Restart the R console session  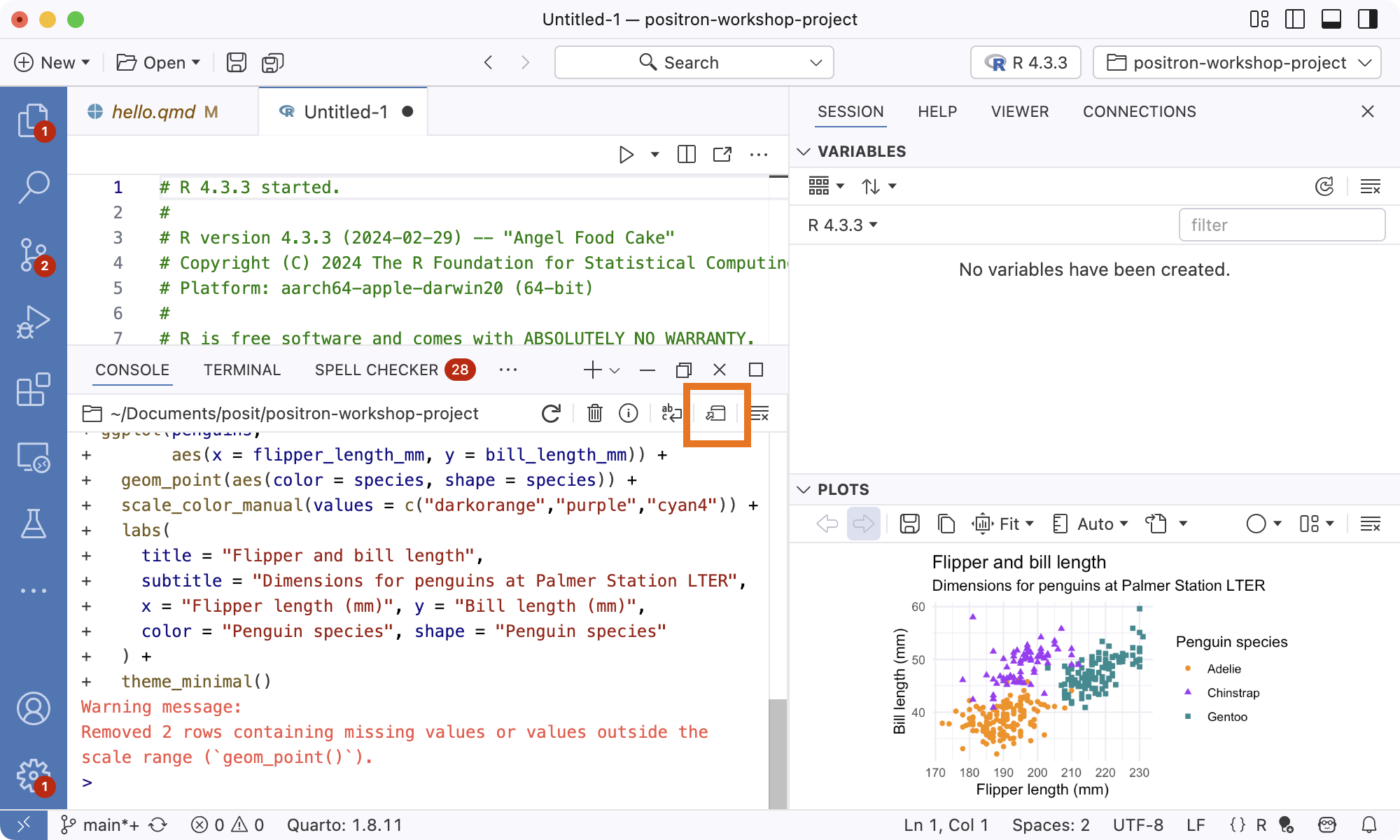coord(551,414)
